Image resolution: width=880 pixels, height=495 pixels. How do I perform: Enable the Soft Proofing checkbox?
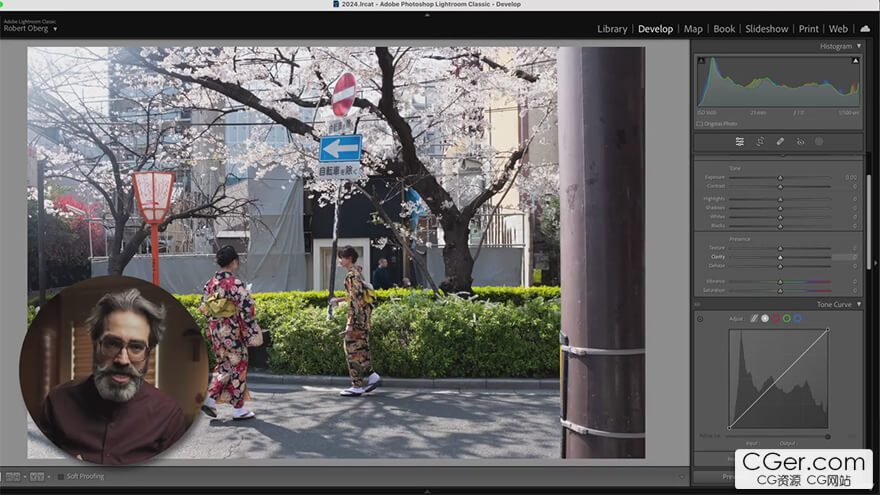61,476
